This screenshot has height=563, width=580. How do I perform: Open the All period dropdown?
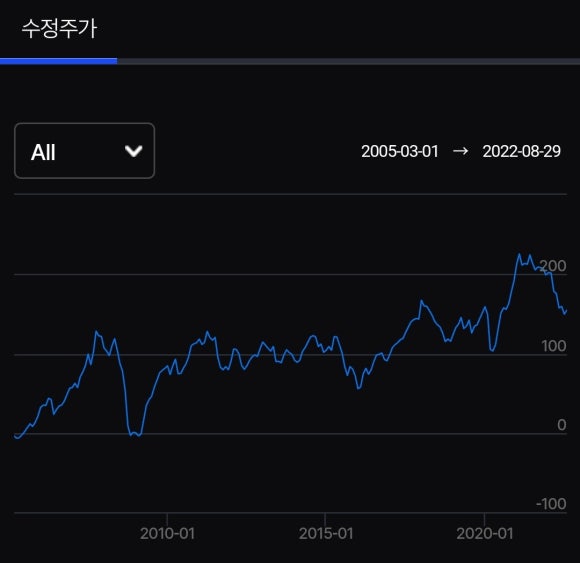(x=84, y=151)
